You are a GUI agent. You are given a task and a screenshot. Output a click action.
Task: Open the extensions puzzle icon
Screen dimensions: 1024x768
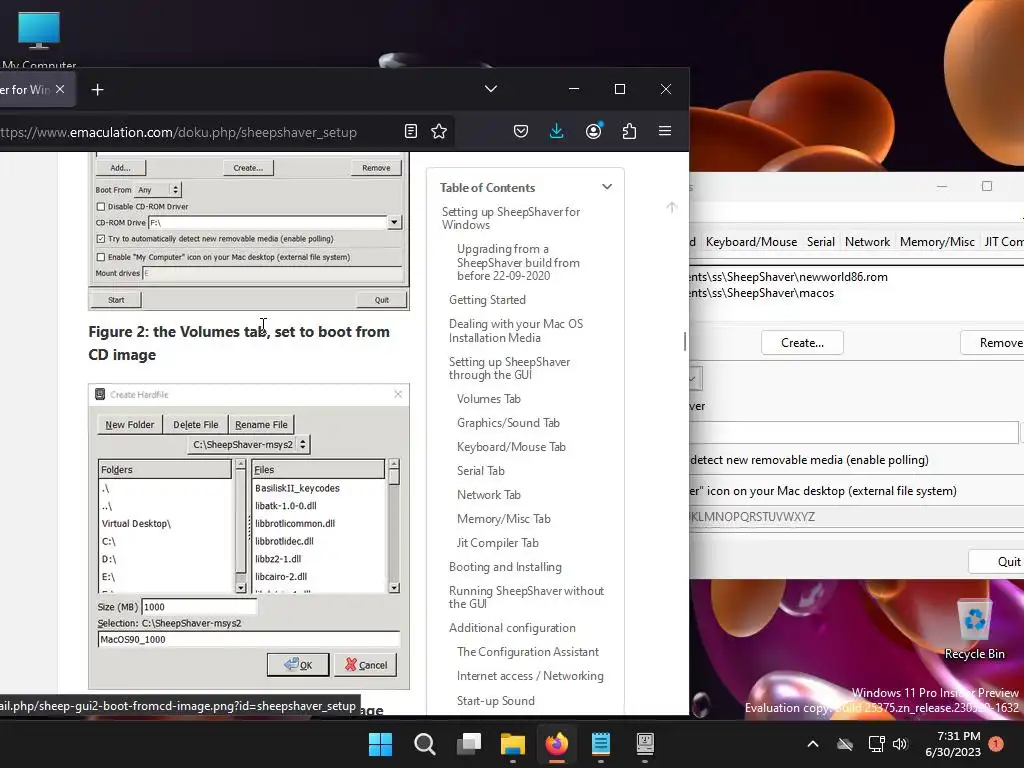click(630, 131)
